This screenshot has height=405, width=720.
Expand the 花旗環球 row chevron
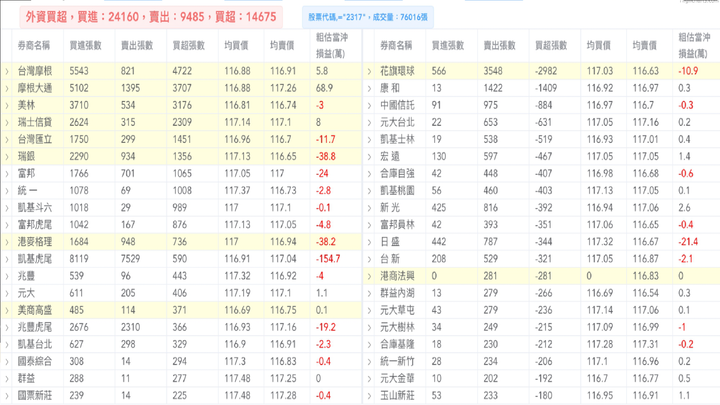coord(369,71)
